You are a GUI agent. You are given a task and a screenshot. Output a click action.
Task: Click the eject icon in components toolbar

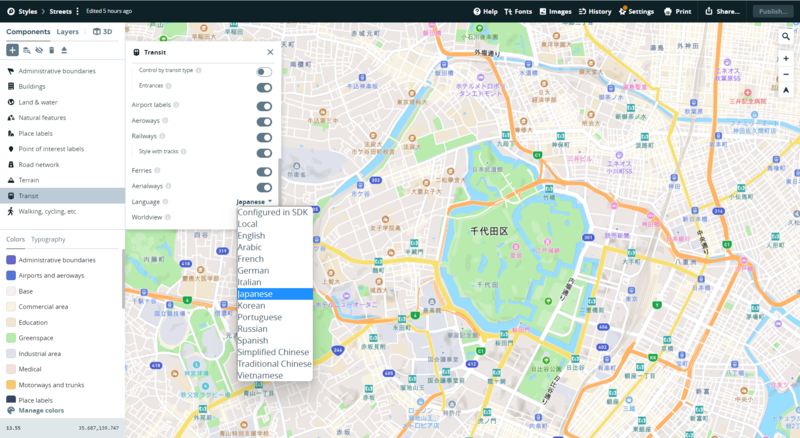click(64, 50)
